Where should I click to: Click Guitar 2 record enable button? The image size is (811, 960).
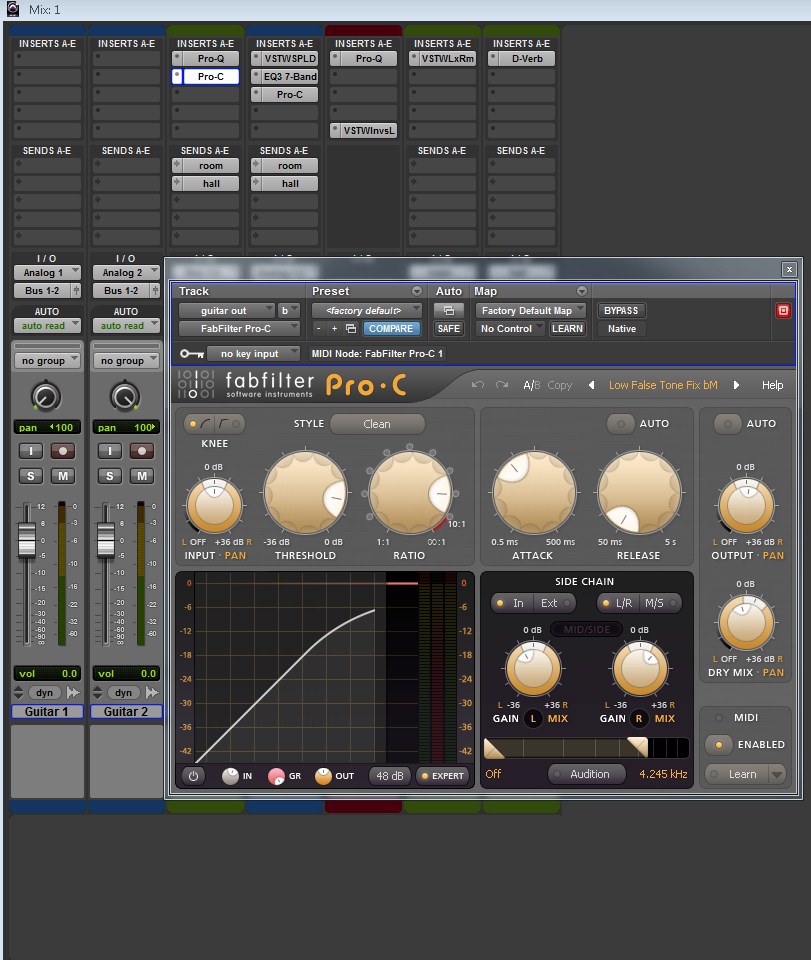tap(141, 451)
